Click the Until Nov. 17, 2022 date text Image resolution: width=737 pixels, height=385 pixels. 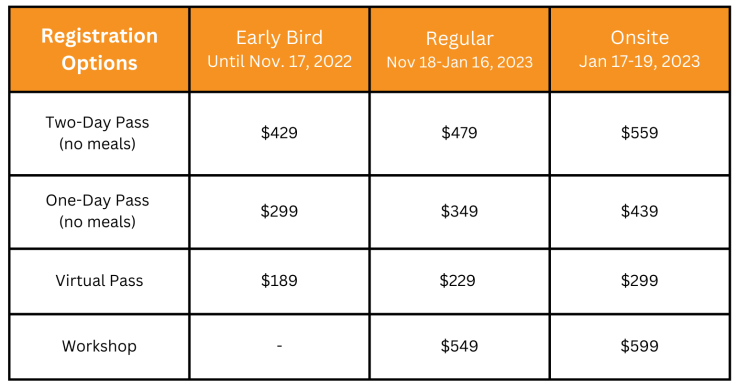click(280, 62)
